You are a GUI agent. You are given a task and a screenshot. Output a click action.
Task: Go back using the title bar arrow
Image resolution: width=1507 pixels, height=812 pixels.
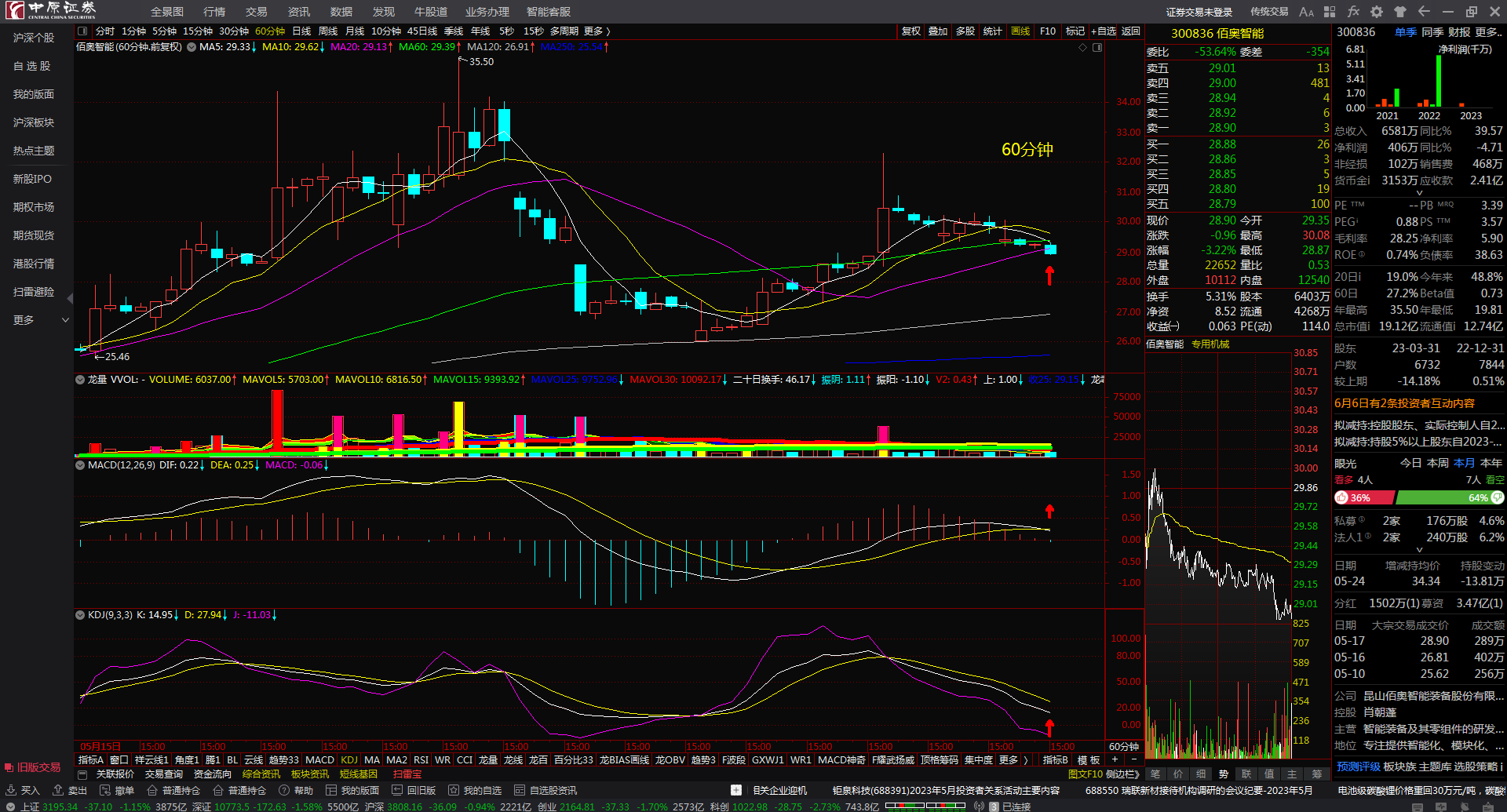coord(1424,12)
